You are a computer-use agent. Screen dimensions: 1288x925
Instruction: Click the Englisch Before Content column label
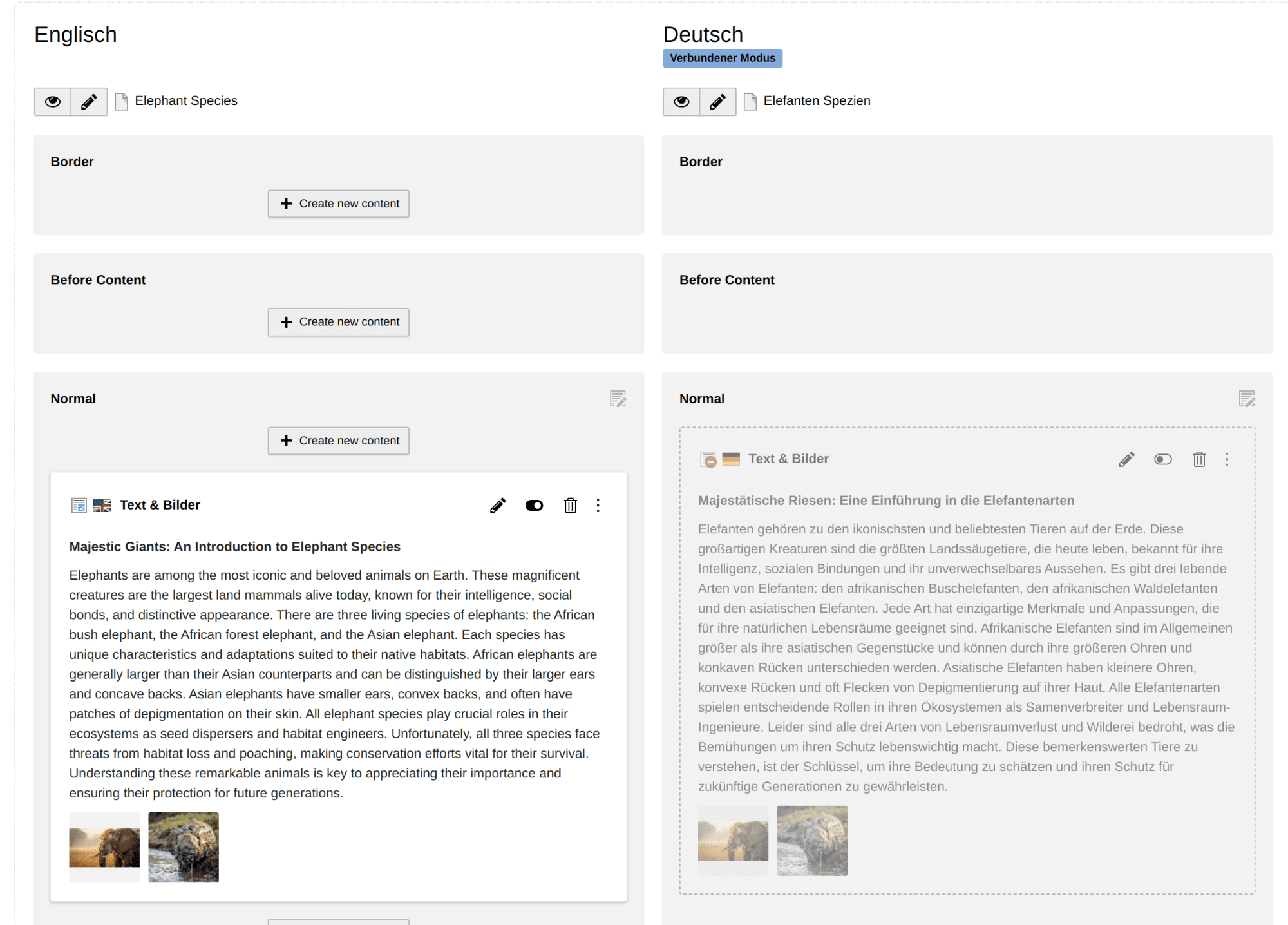click(99, 280)
